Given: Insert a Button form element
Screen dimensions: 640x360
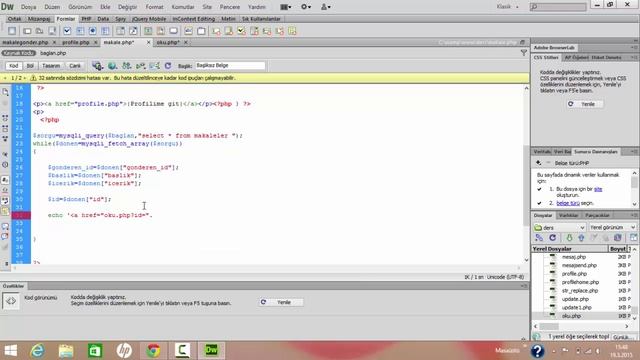Looking at the screenshot, I should point(173,31).
